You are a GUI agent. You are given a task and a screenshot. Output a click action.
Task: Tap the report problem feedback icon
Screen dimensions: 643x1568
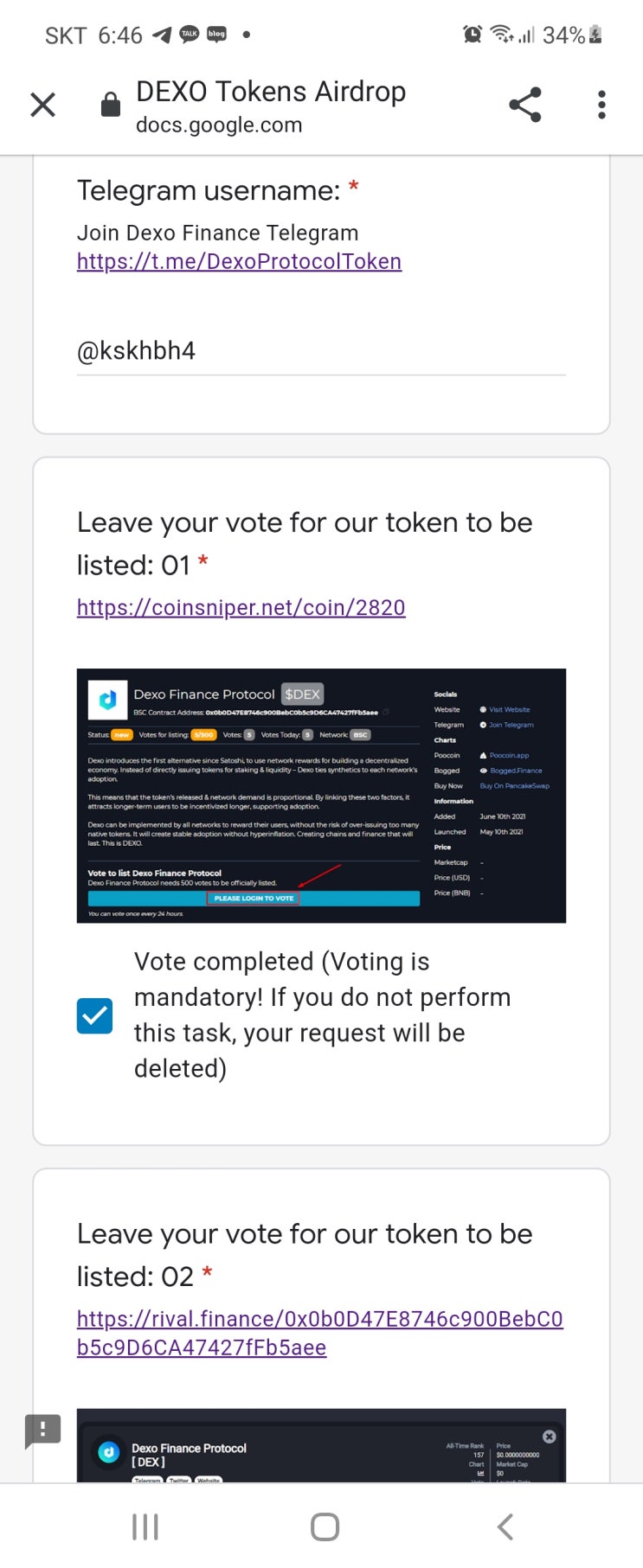[42, 1430]
